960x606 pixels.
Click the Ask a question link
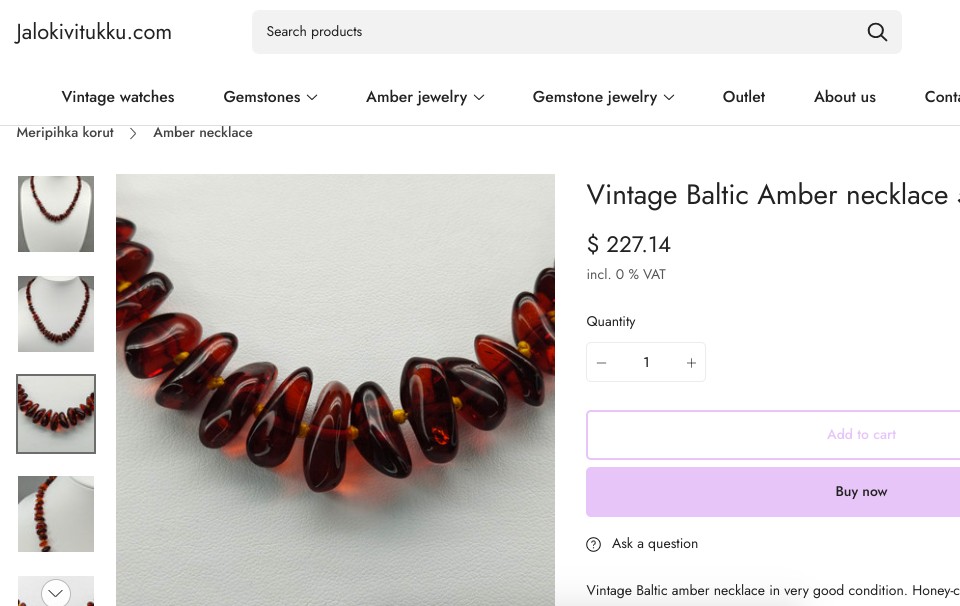click(x=655, y=544)
